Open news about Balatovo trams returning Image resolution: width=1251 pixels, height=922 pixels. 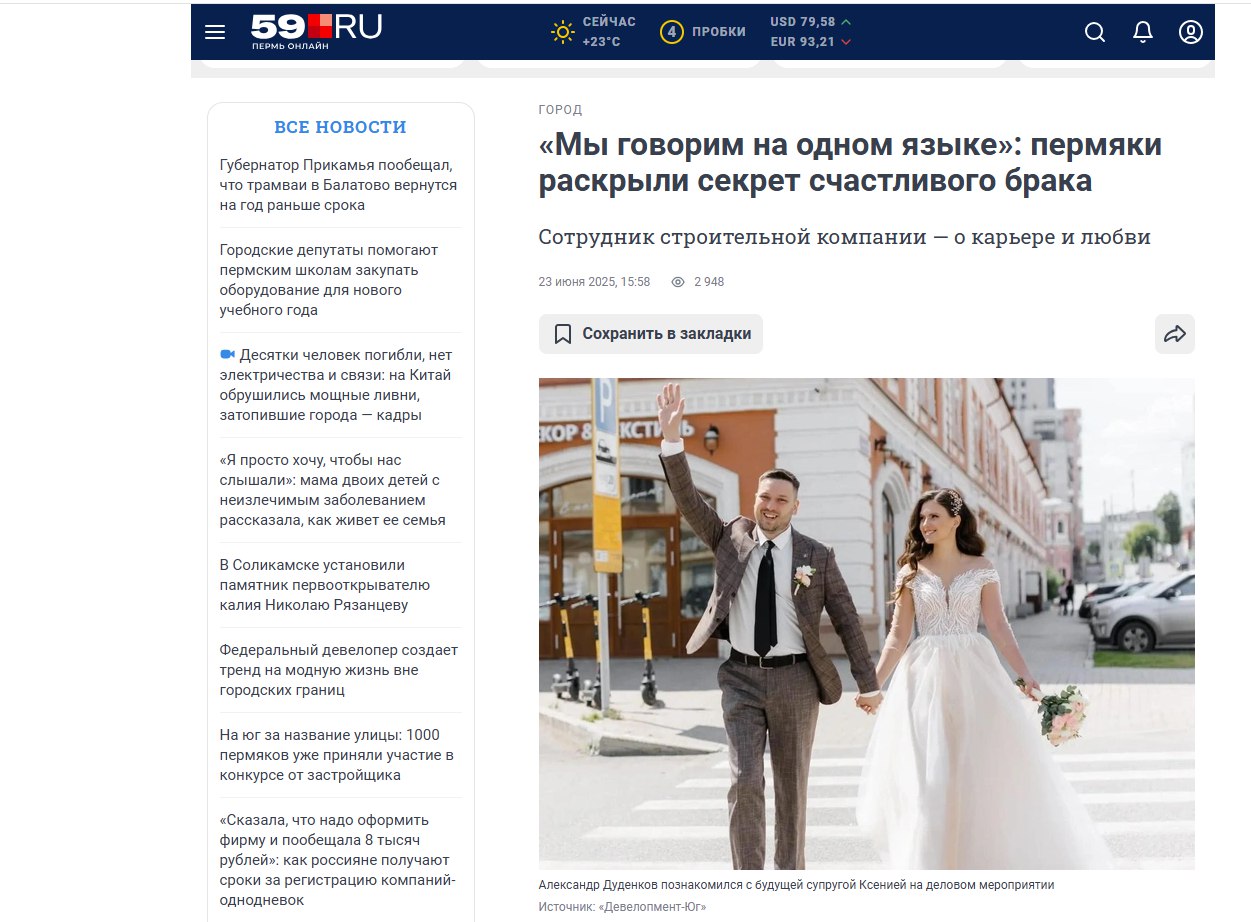(339, 185)
